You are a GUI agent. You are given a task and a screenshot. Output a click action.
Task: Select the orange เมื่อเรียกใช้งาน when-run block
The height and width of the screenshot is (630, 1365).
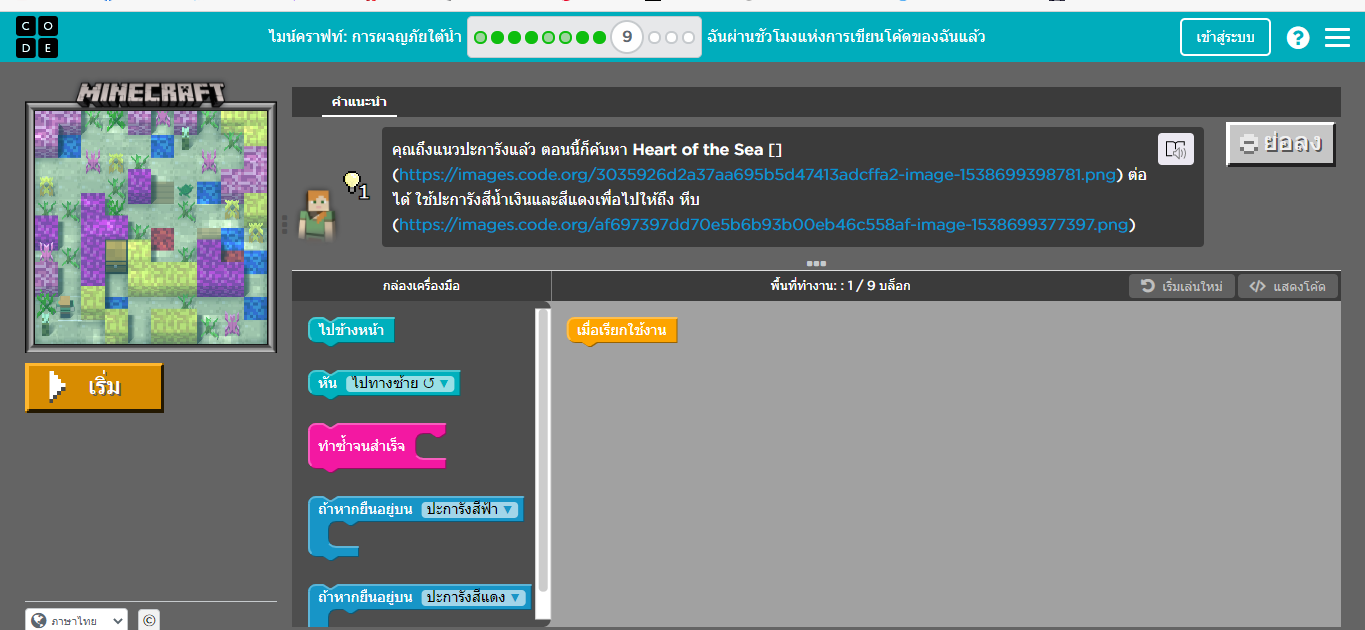click(x=622, y=331)
